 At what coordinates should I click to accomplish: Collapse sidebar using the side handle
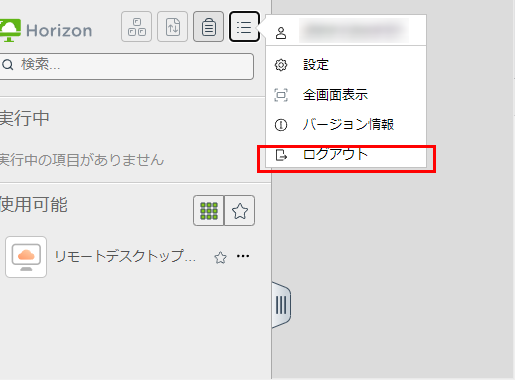[281, 305]
